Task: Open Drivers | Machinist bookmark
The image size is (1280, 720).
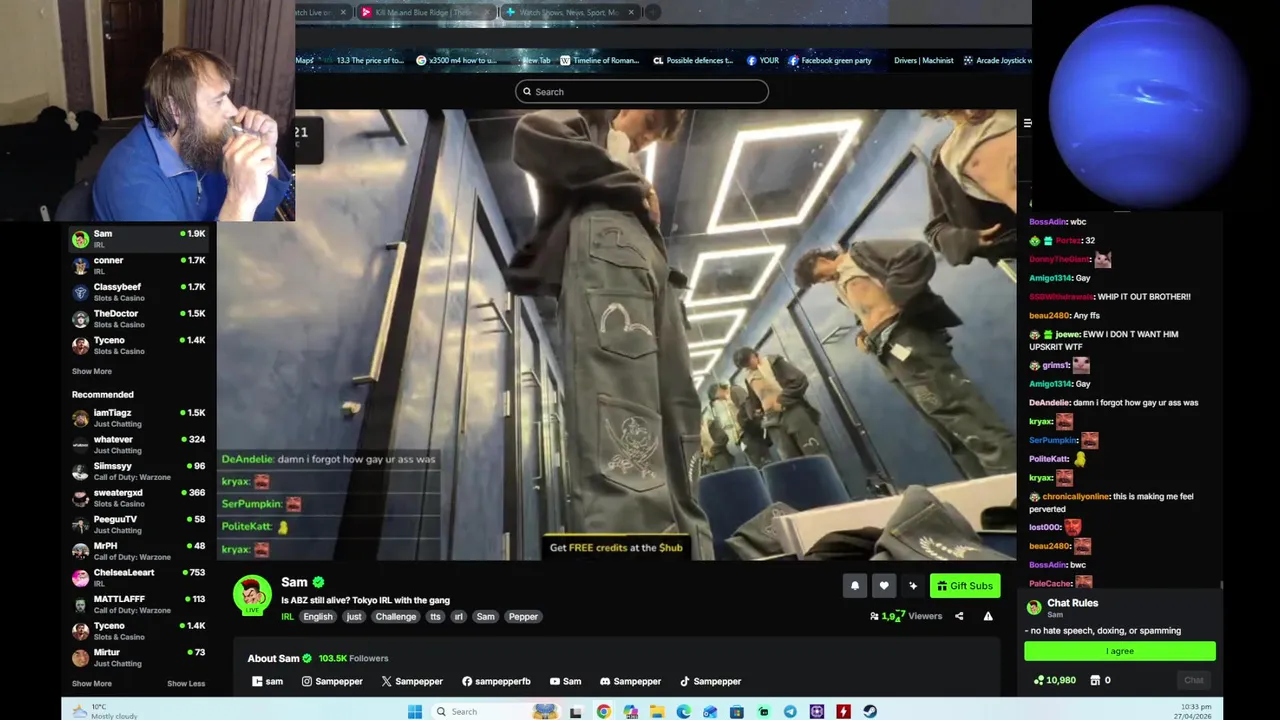Action: click(x=923, y=60)
